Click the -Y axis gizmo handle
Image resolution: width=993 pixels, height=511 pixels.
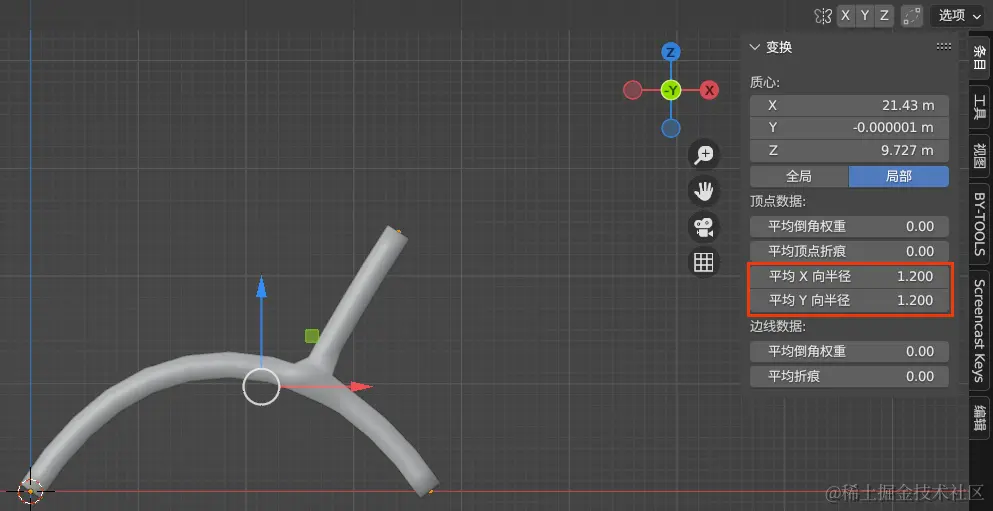(x=671, y=91)
